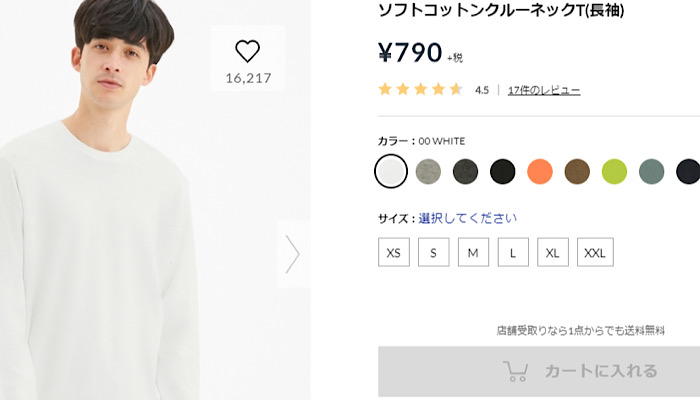Click the heart favorite icon
Image resolution: width=700 pixels, height=400 pixels.
(247, 51)
